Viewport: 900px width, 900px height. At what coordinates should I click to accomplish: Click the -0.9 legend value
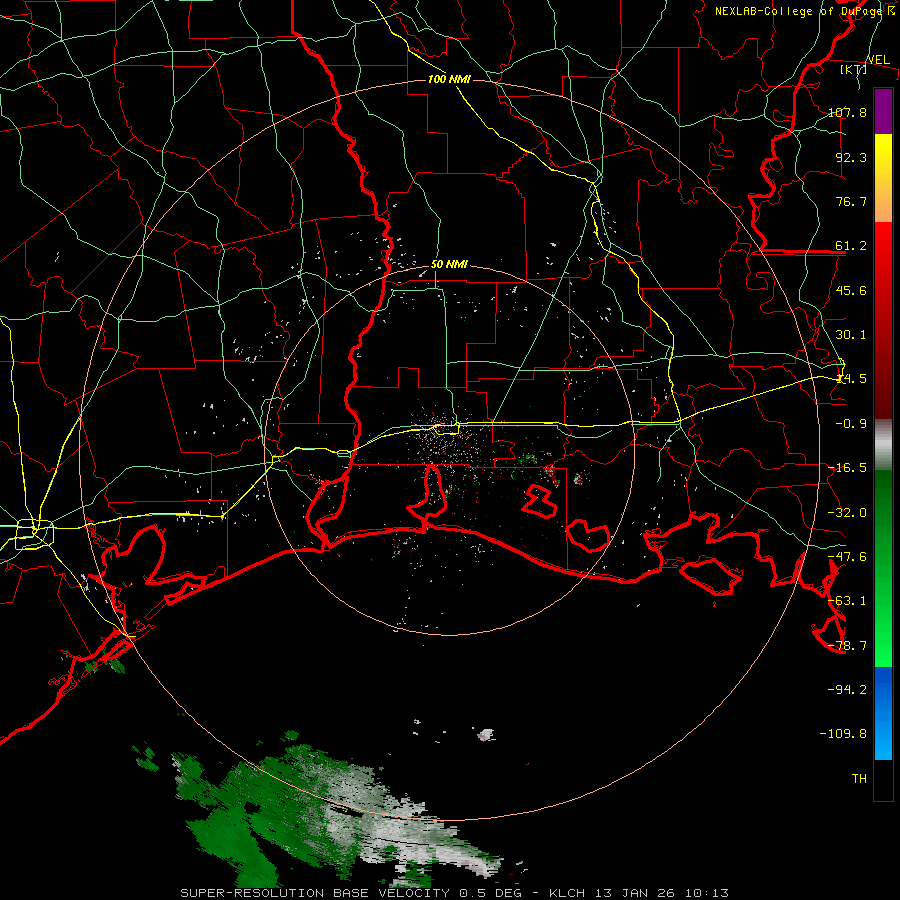coord(851,424)
